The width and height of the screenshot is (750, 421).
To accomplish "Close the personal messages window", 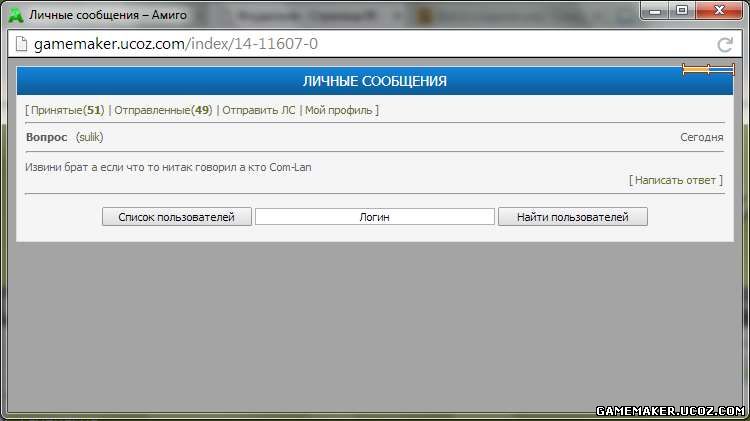I will click(x=718, y=10).
